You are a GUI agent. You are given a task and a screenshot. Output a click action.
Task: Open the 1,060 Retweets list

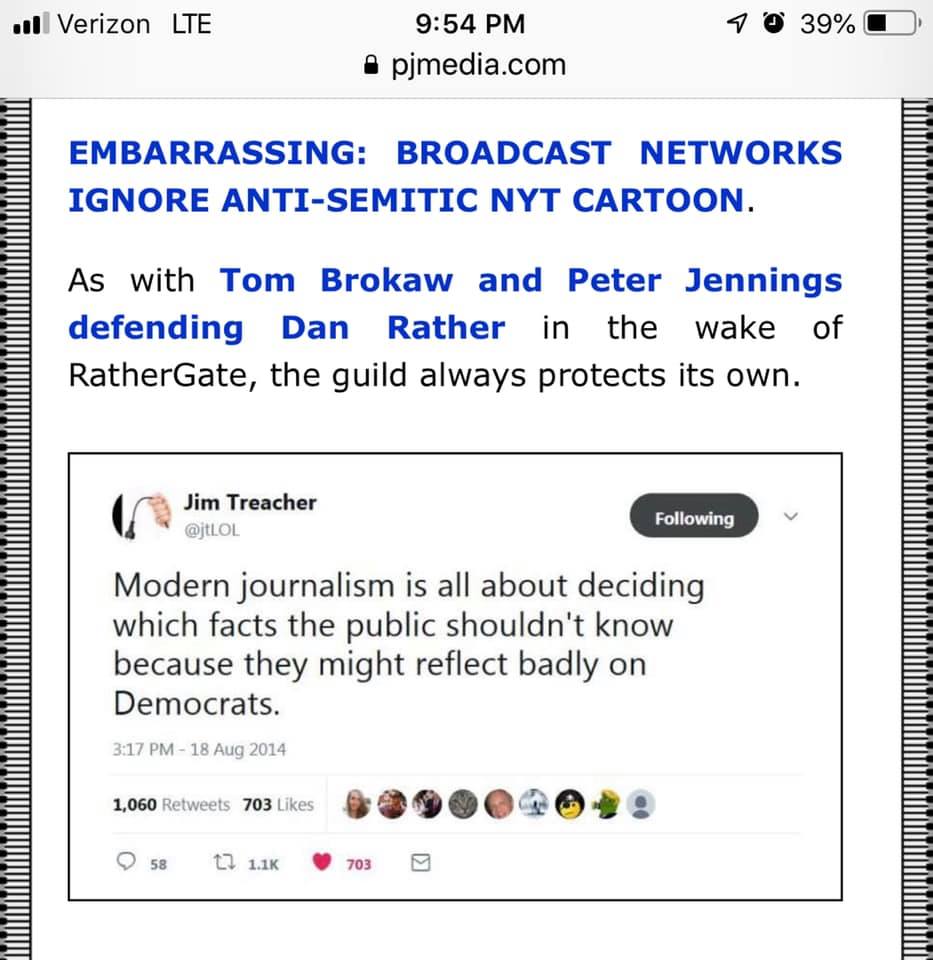(171, 804)
